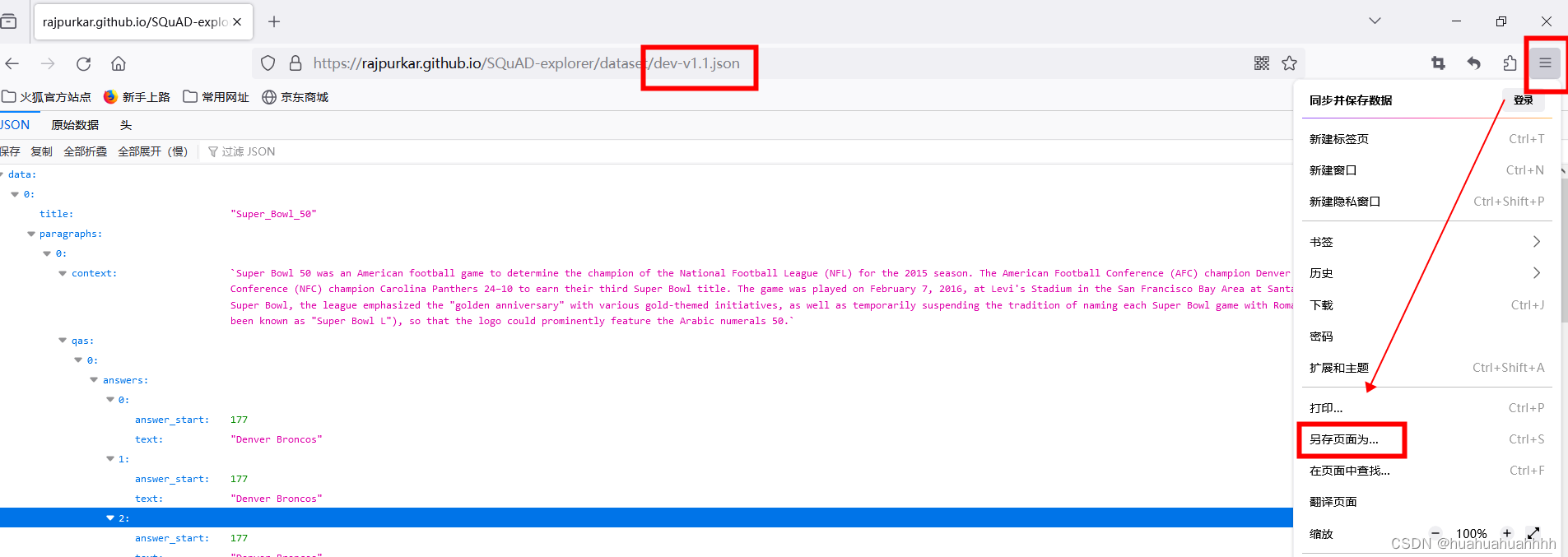The height and width of the screenshot is (557, 1568).
Task: Show site security padlock info
Action: click(295, 63)
